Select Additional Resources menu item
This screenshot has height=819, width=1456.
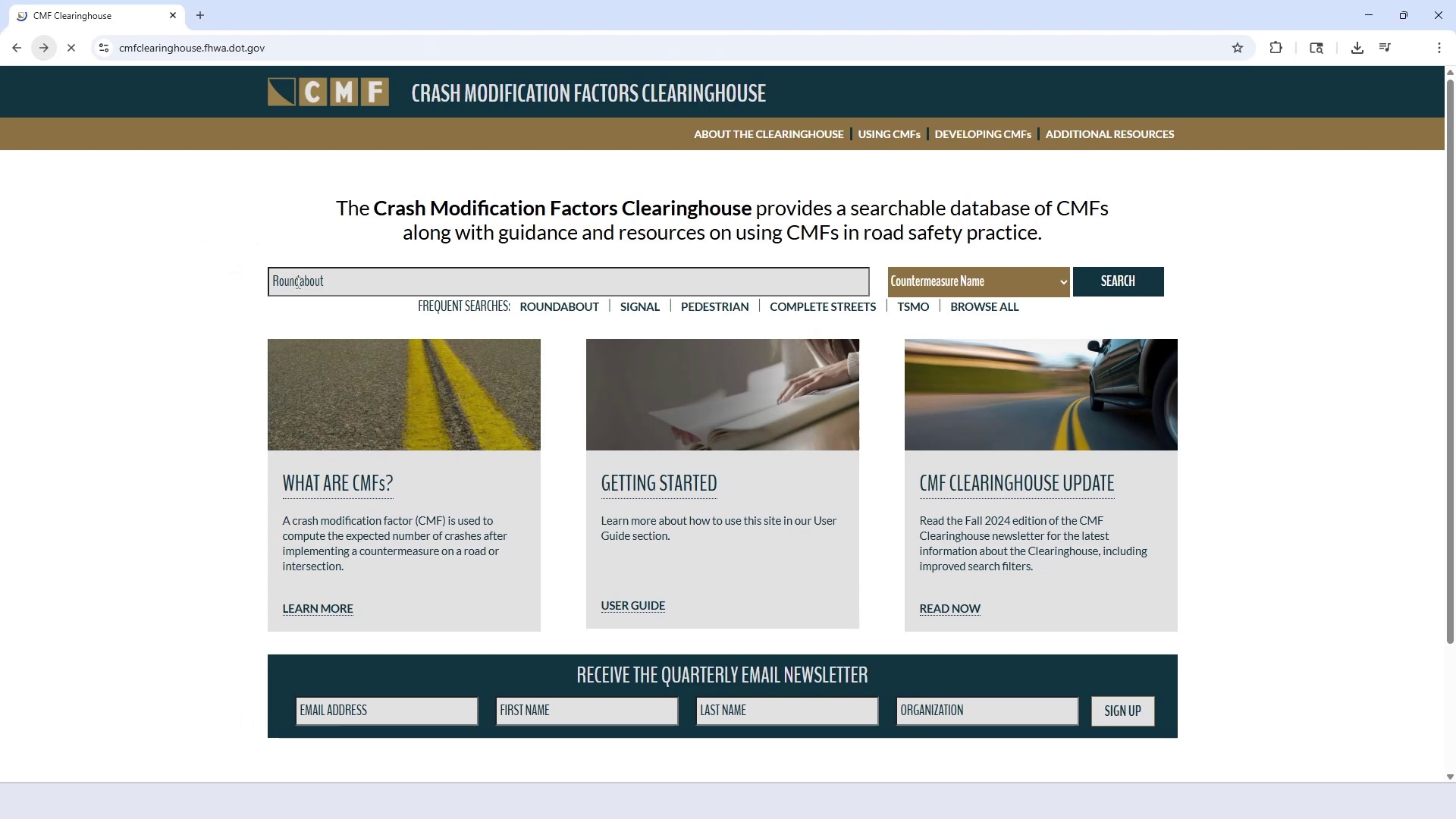pyautogui.click(x=1109, y=134)
